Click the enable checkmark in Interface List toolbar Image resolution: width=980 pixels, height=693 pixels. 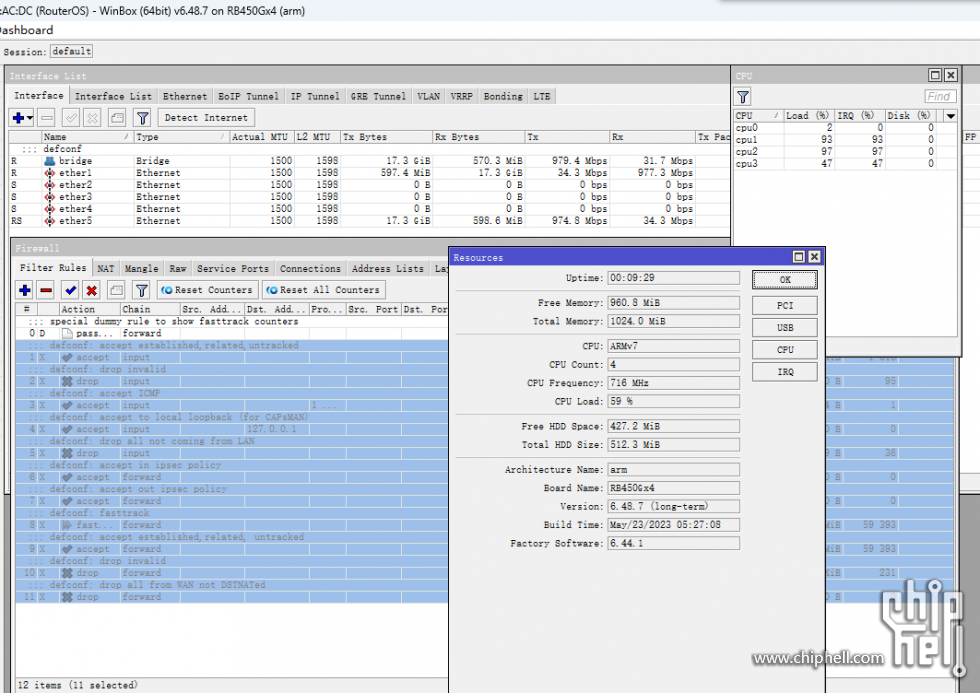71,117
